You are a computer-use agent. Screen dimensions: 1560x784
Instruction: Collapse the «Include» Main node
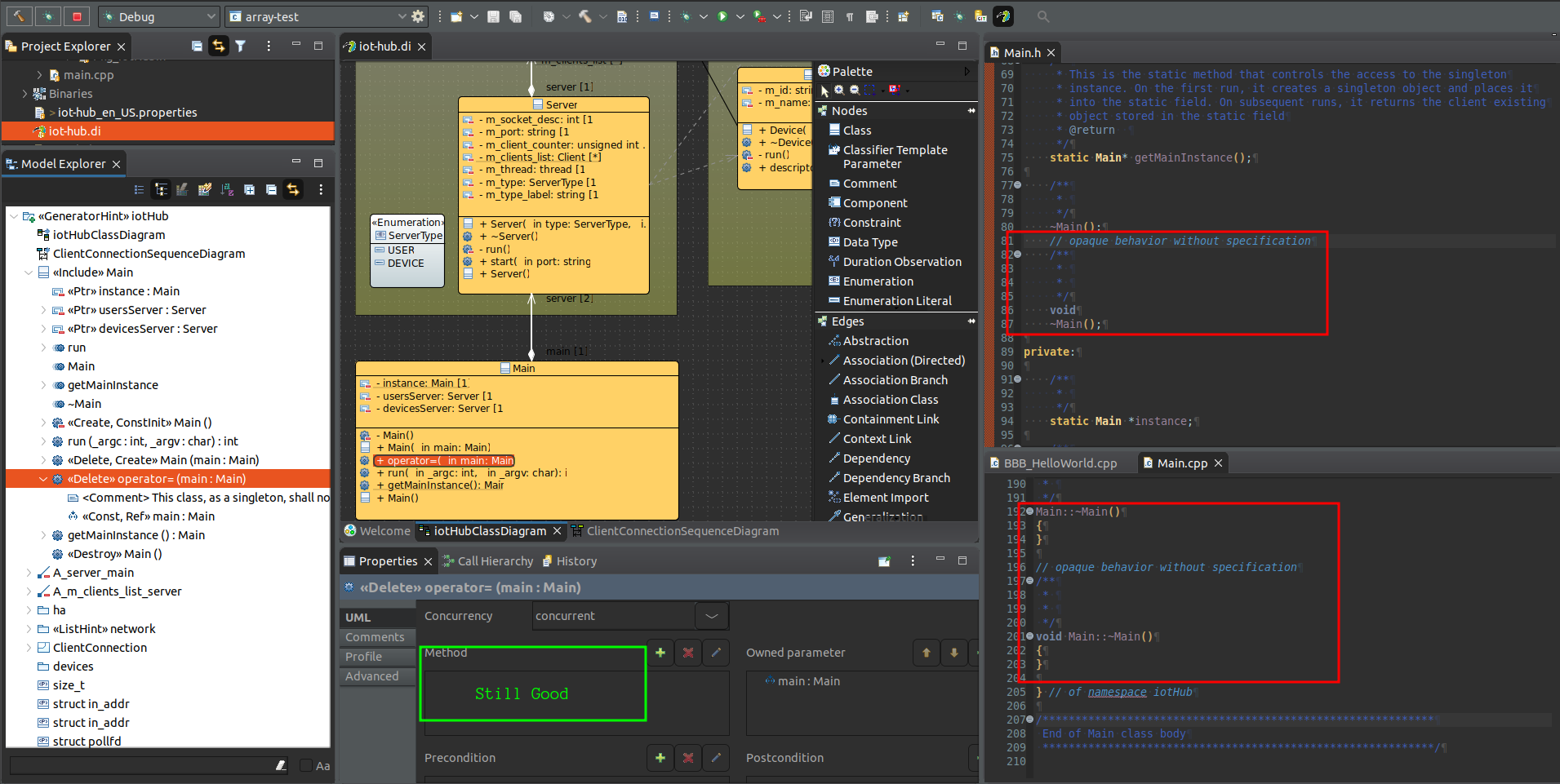(x=29, y=272)
